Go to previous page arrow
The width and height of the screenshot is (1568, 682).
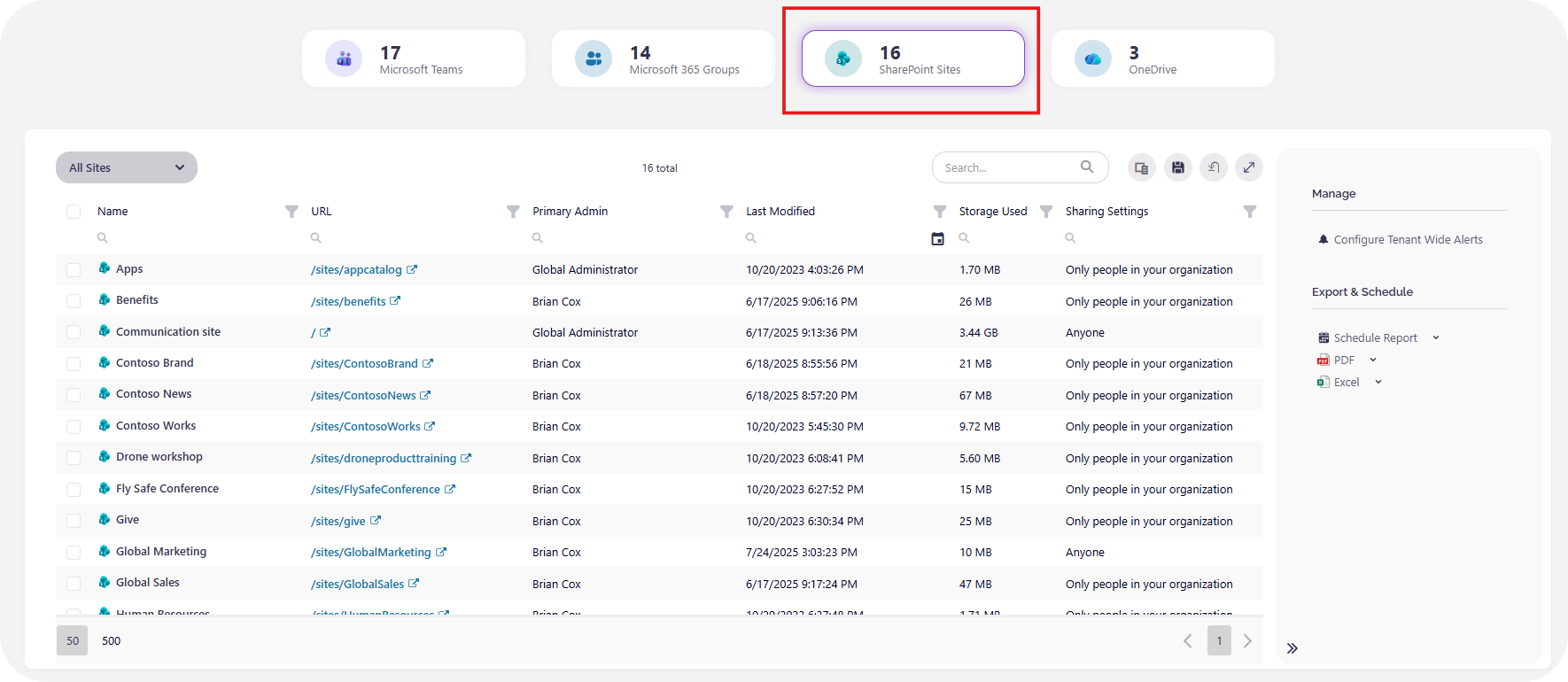[x=1188, y=640]
